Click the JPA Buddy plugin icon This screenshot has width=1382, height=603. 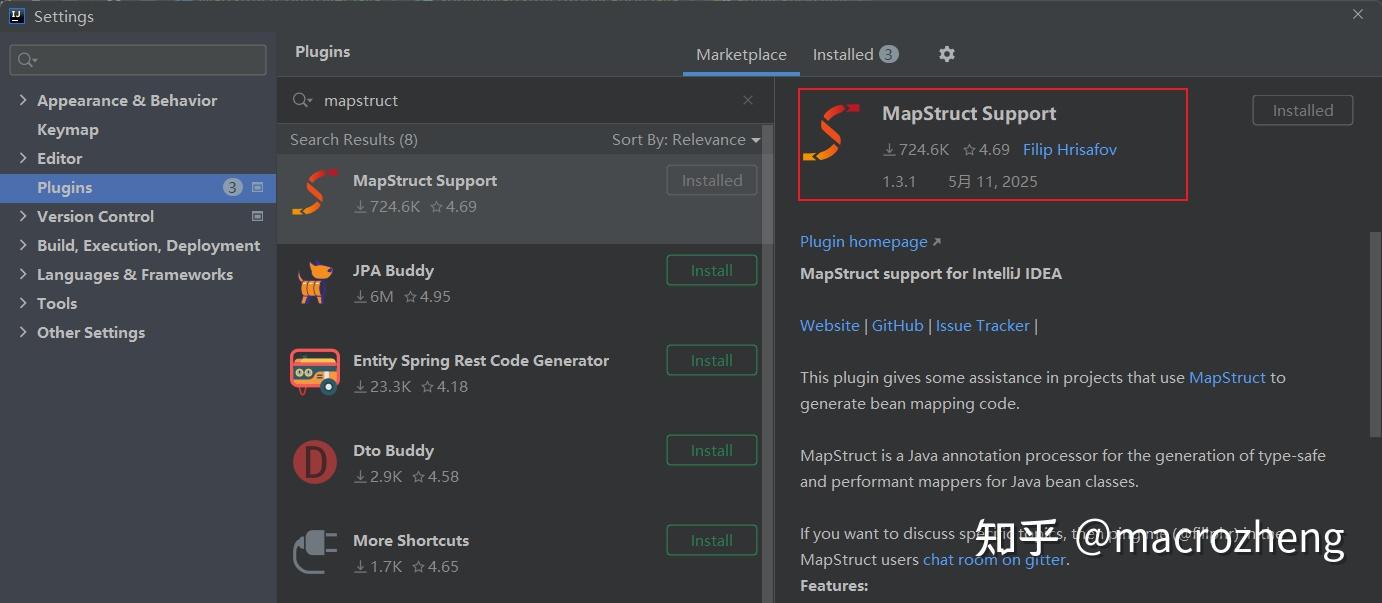click(315, 283)
